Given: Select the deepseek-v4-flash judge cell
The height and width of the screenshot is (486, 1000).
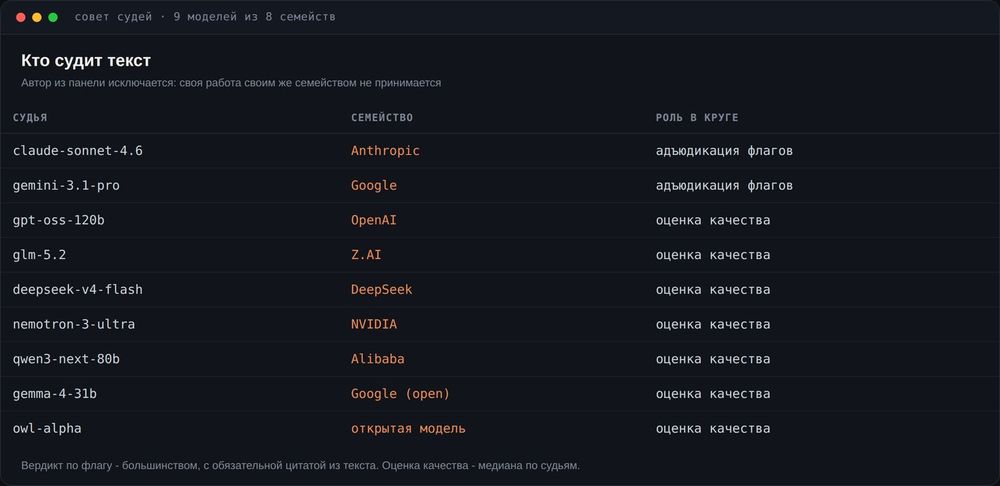Looking at the screenshot, I should coord(78,290).
